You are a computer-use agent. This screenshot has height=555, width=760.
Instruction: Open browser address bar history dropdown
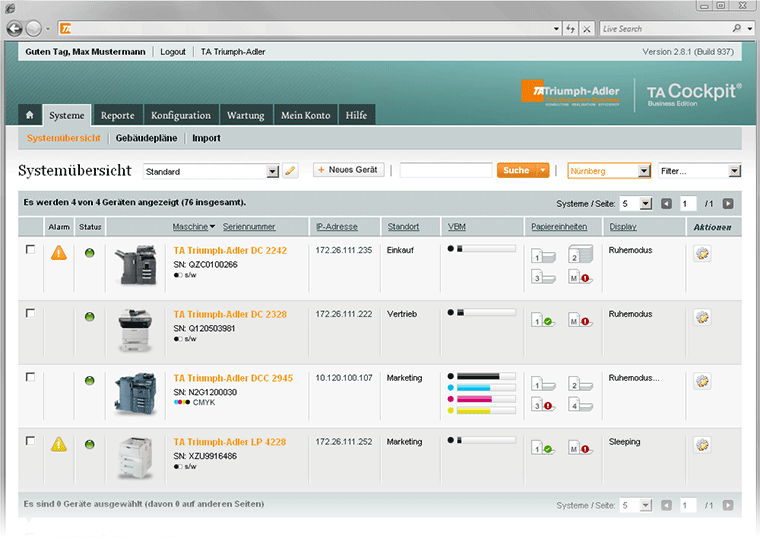tap(556, 29)
